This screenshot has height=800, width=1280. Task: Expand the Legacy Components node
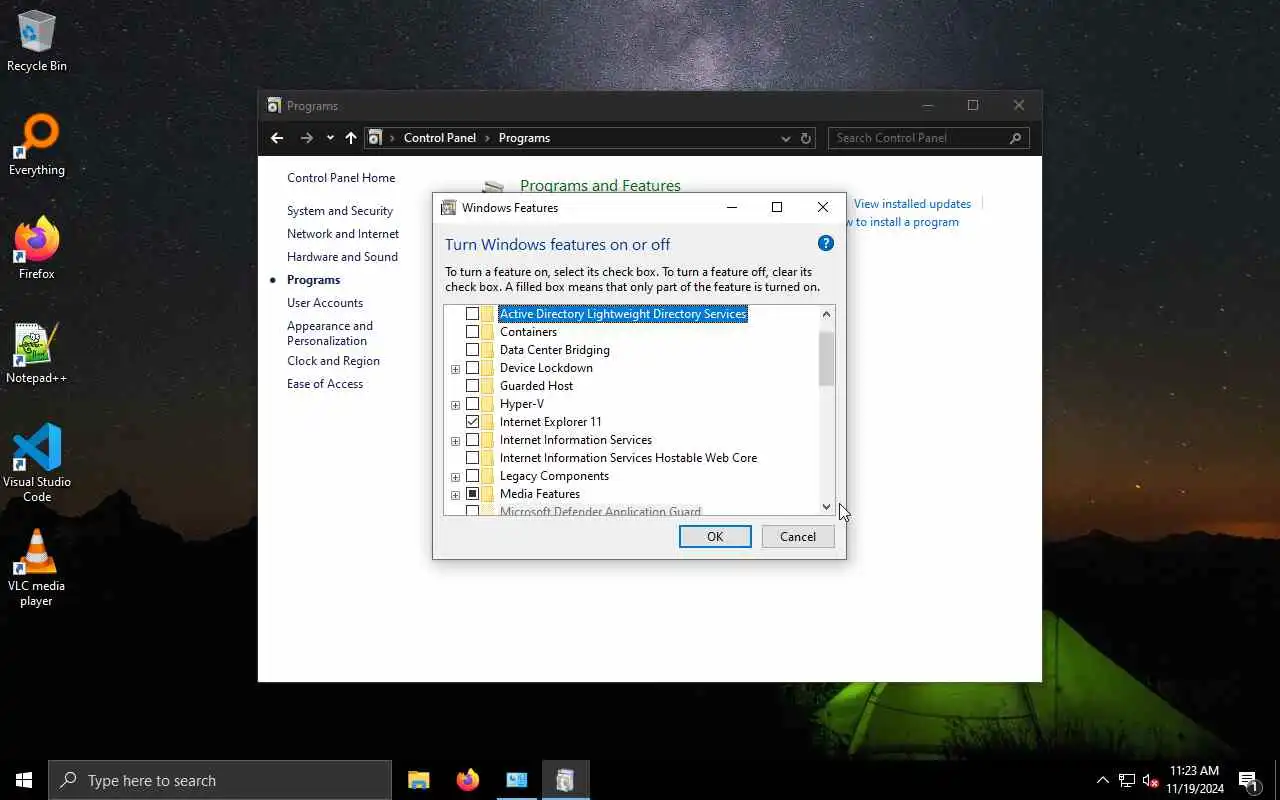tap(455, 477)
